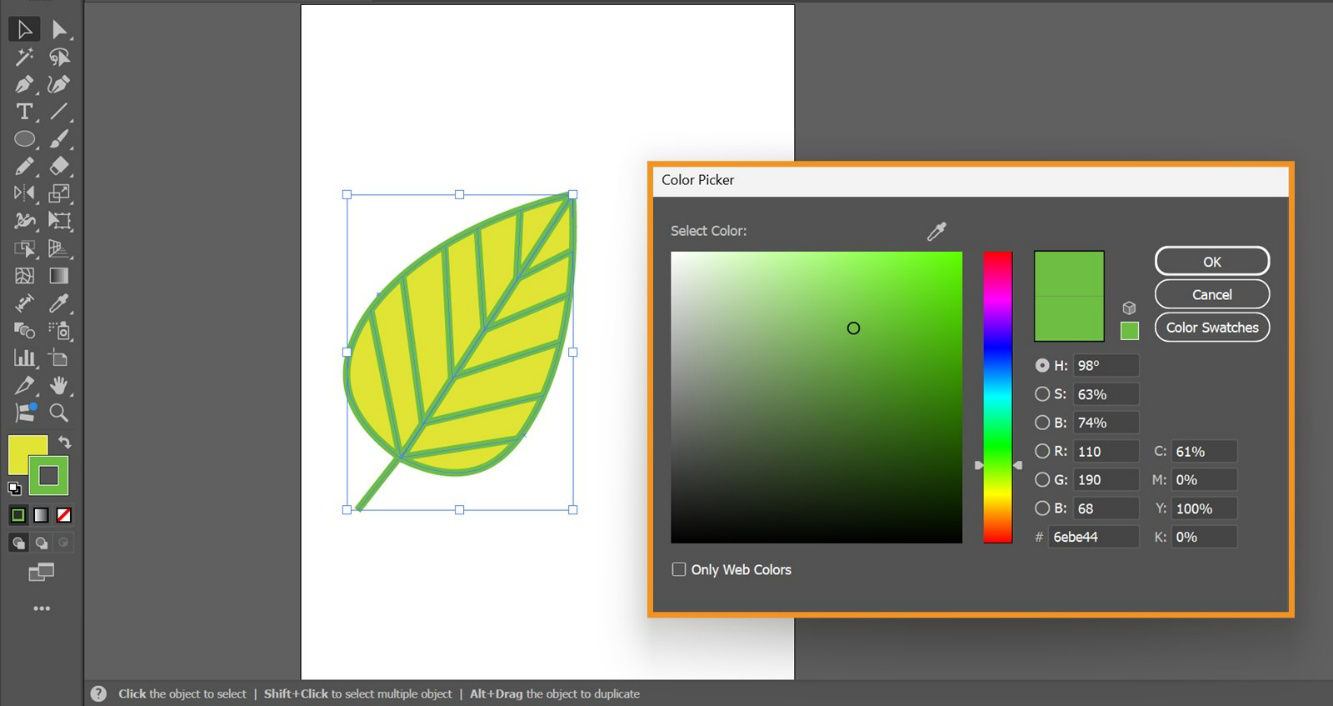Viewport: 1333px width, 706px height.
Task: Select the Pen tool
Action: pyautogui.click(x=23, y=84)
